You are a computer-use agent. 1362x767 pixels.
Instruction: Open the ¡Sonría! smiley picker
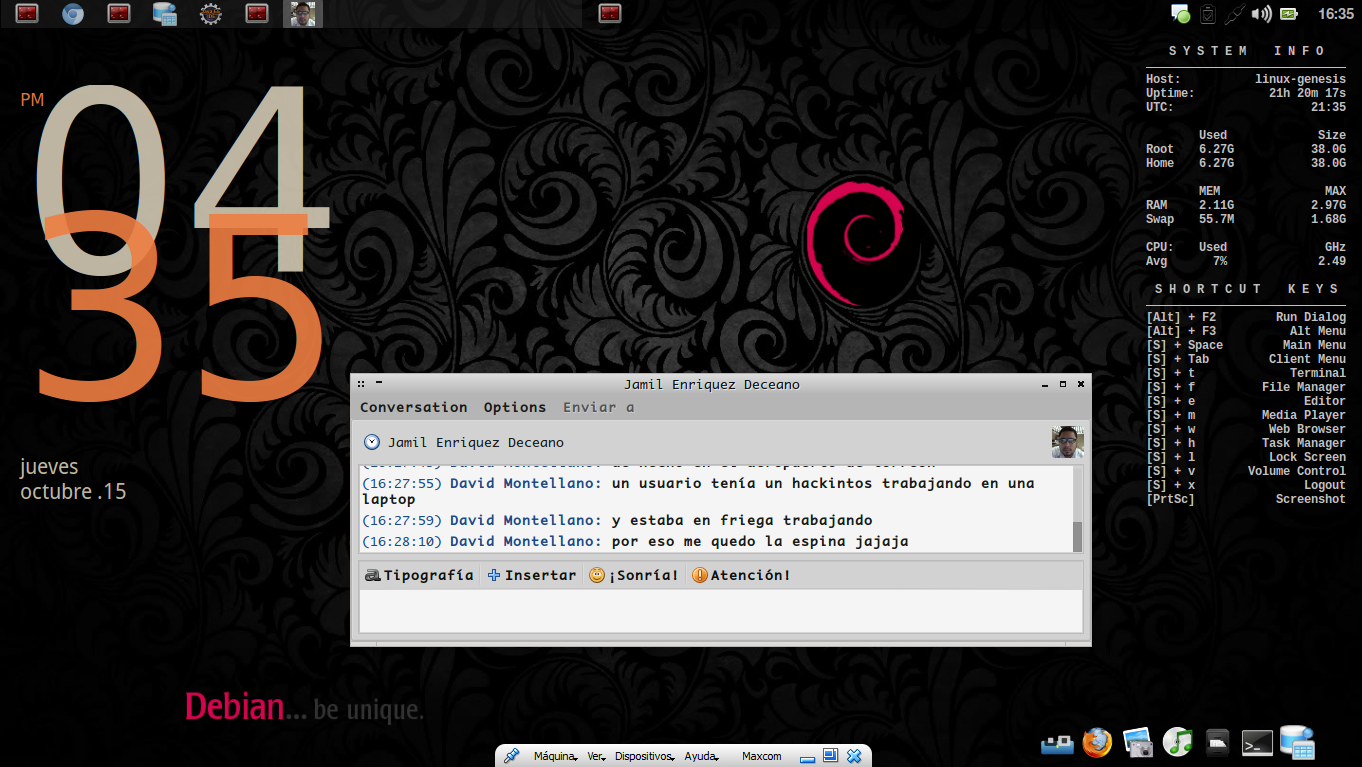point(634,575)
